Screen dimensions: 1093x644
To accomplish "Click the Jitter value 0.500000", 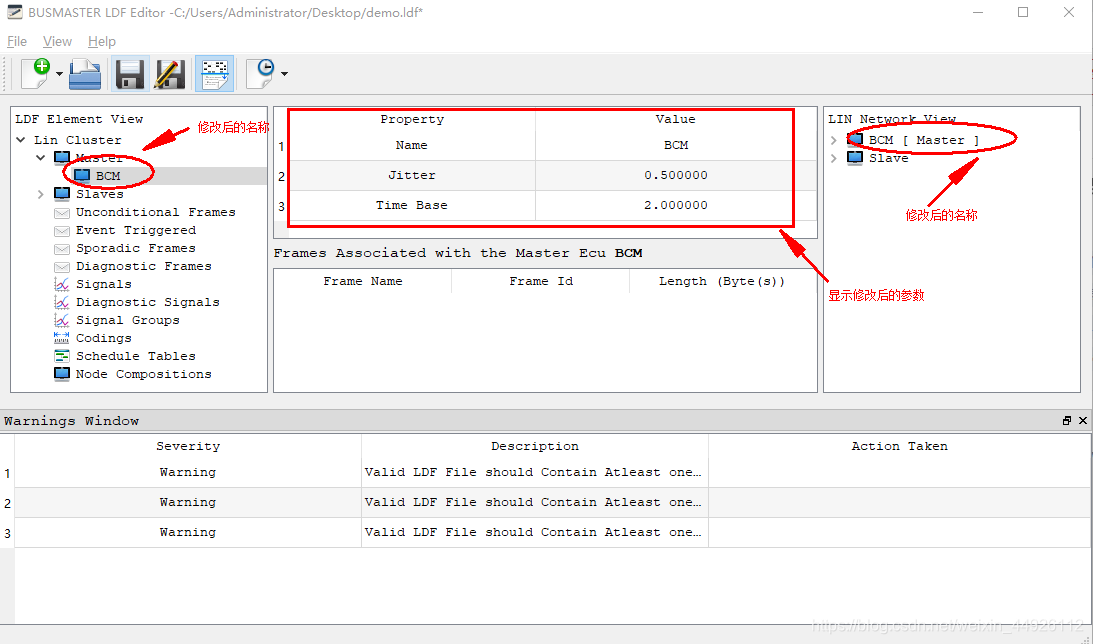I will (x=676, y=176).
